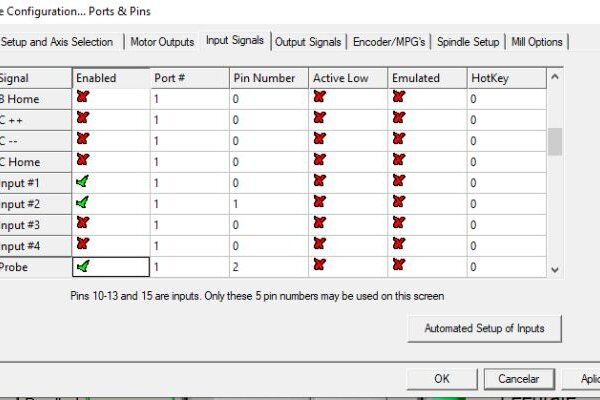Switch to the Motor Outputs tab
The image size is (600, 400).
pyautogui.click(x=163, y=42)
